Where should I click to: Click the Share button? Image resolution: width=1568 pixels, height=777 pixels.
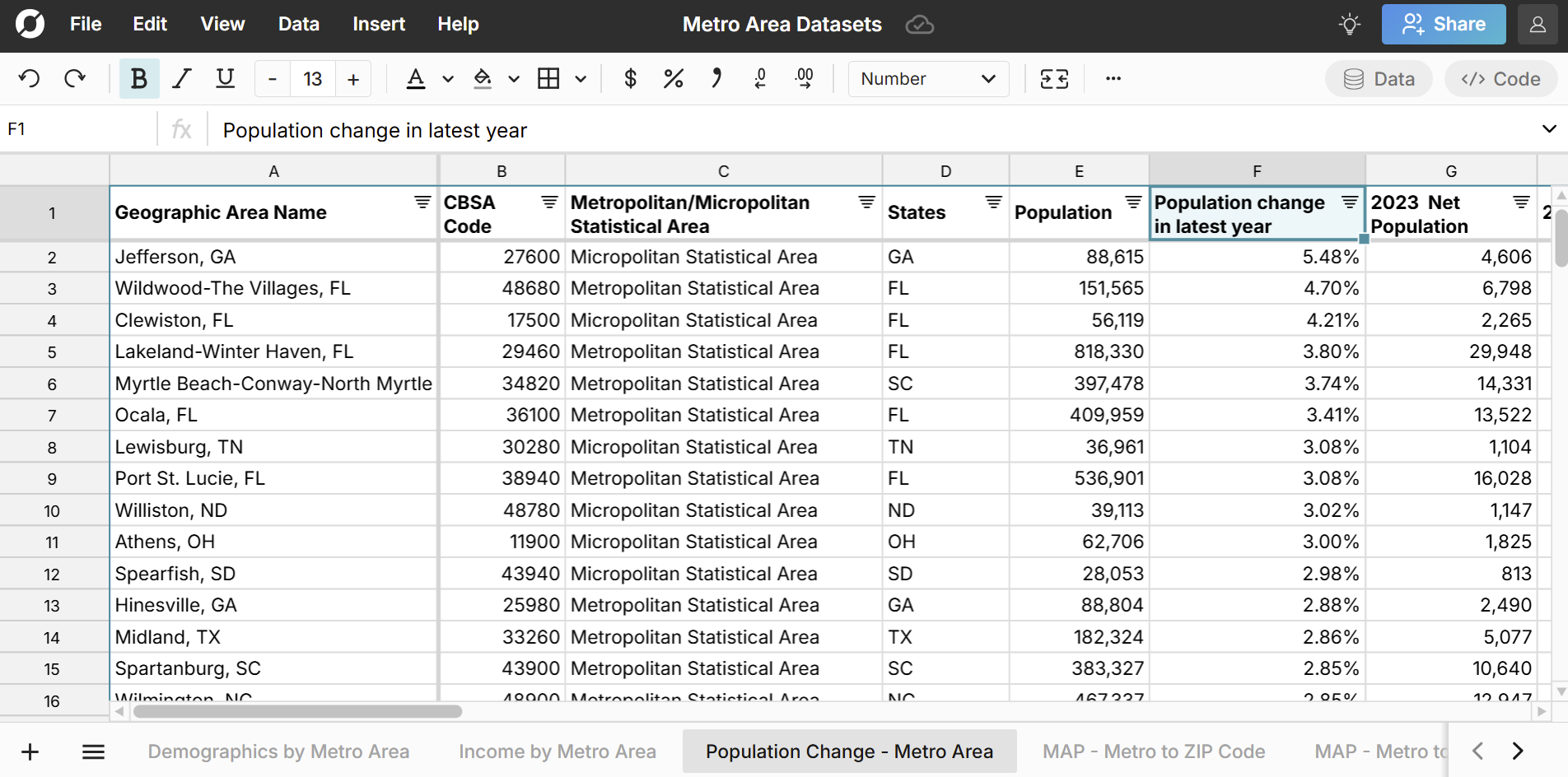[x=1443, y=25]
